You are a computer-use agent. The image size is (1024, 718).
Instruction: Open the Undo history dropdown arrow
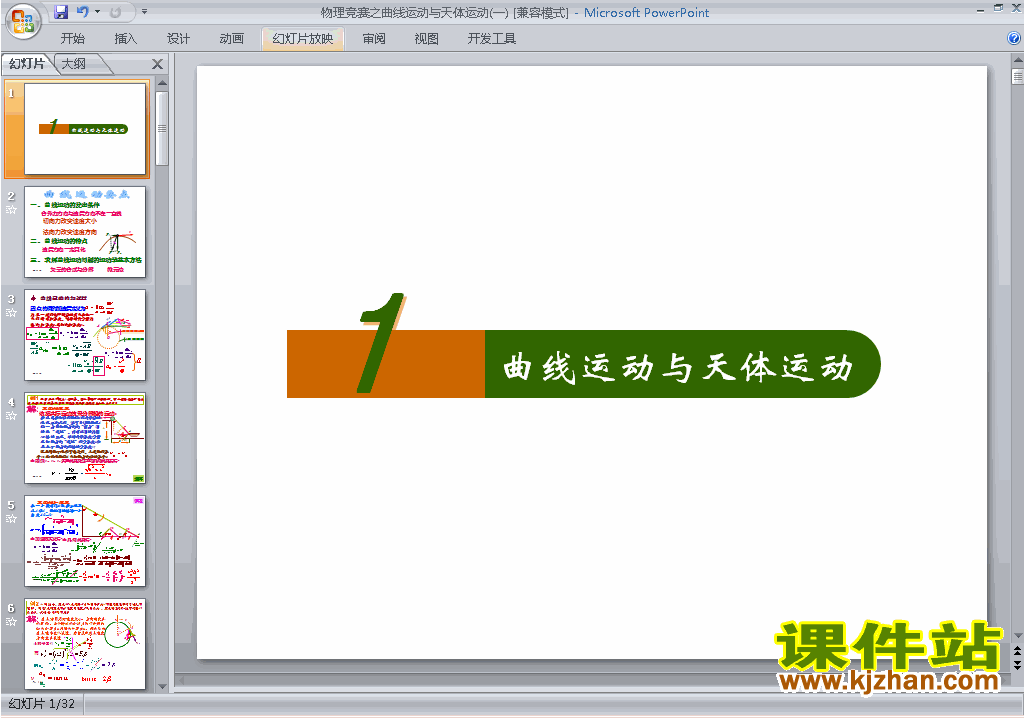[x=97, y=12]
